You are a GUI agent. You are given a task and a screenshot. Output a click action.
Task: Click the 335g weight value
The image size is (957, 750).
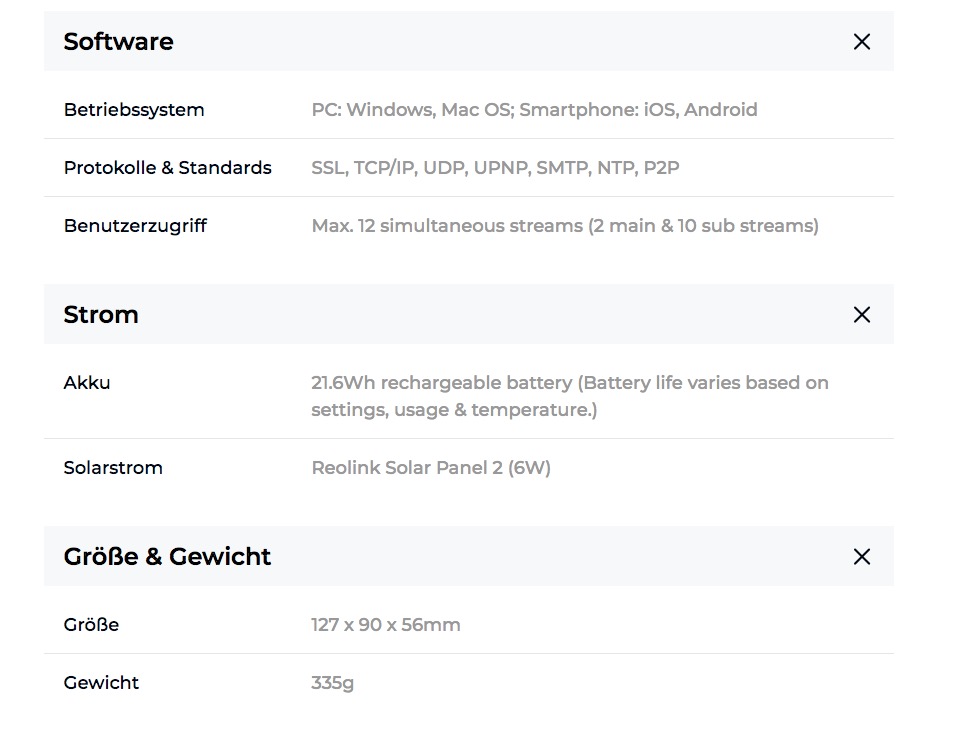[x=332, y=683]
